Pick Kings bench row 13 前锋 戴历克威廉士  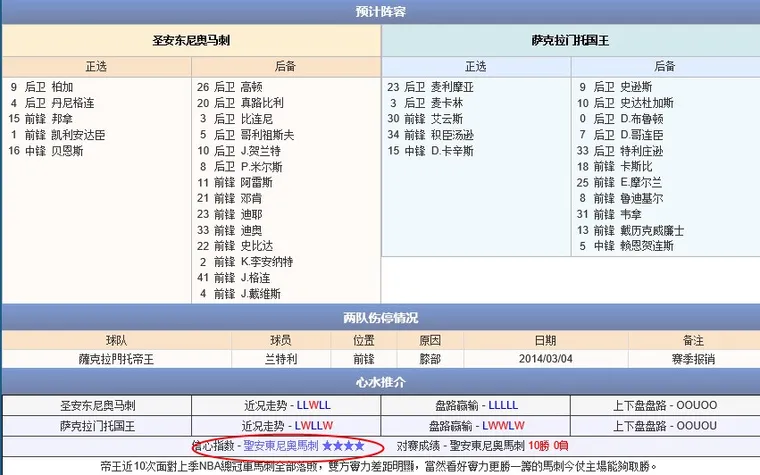[631, 231]
